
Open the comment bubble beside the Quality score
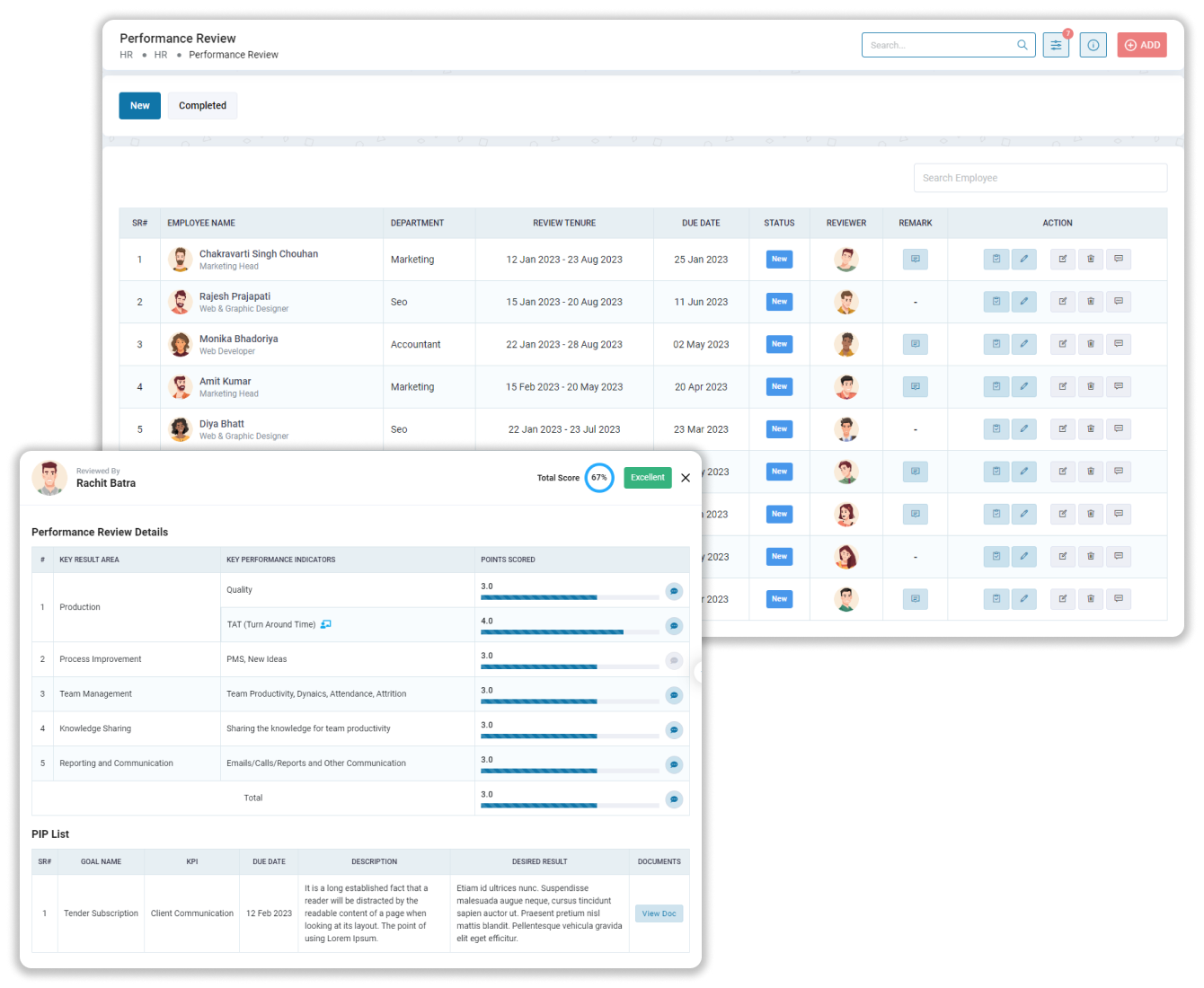click(x=675, y=591)
